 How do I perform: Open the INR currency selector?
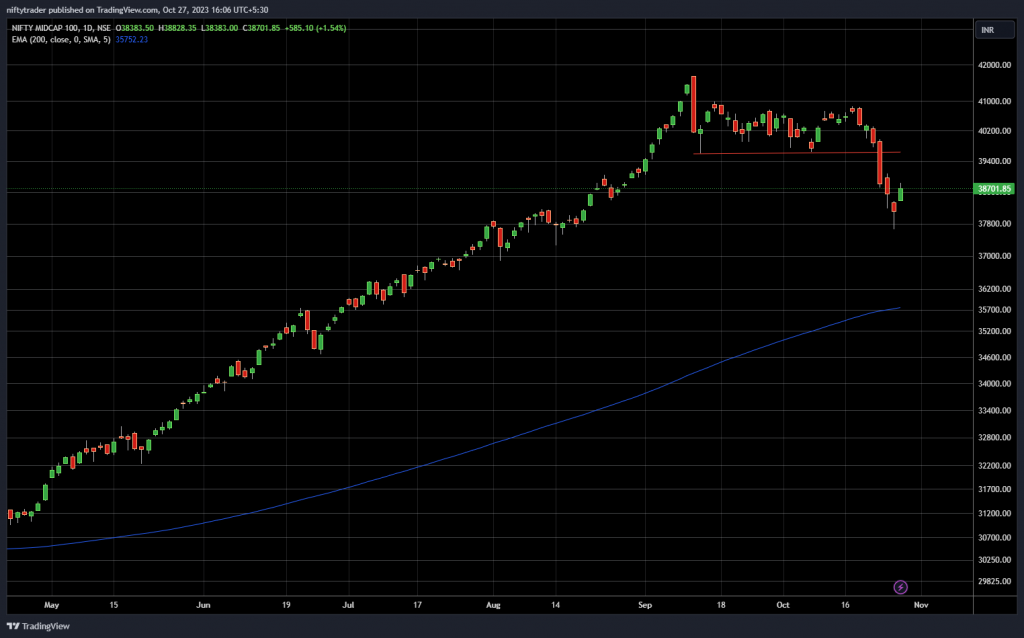coord(995,30)
